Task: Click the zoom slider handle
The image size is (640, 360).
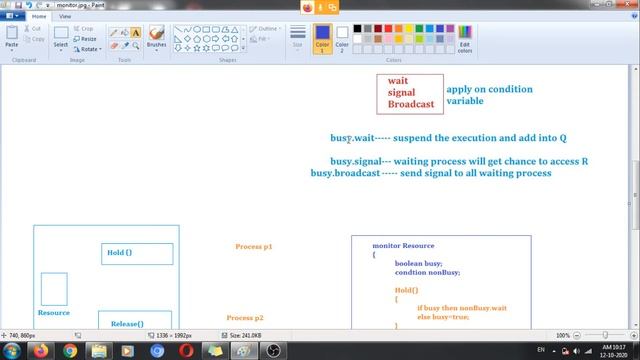Action: tap(605, 335)
